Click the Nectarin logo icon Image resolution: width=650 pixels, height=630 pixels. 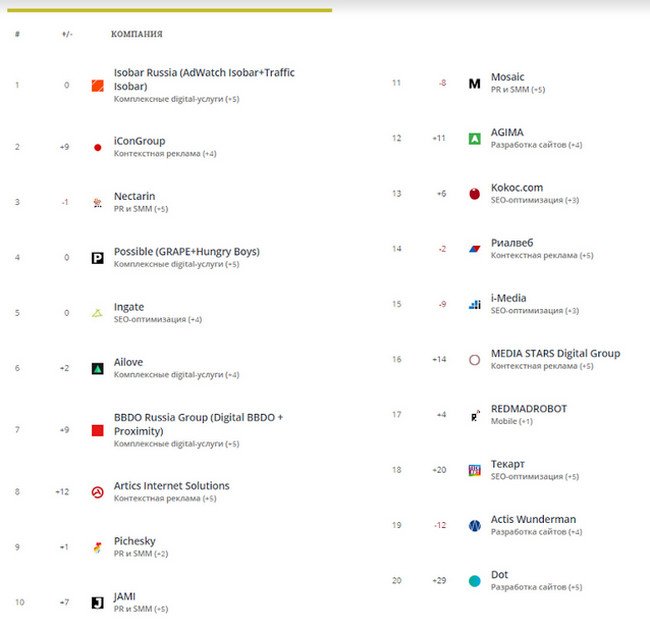[x=97, y=203]
